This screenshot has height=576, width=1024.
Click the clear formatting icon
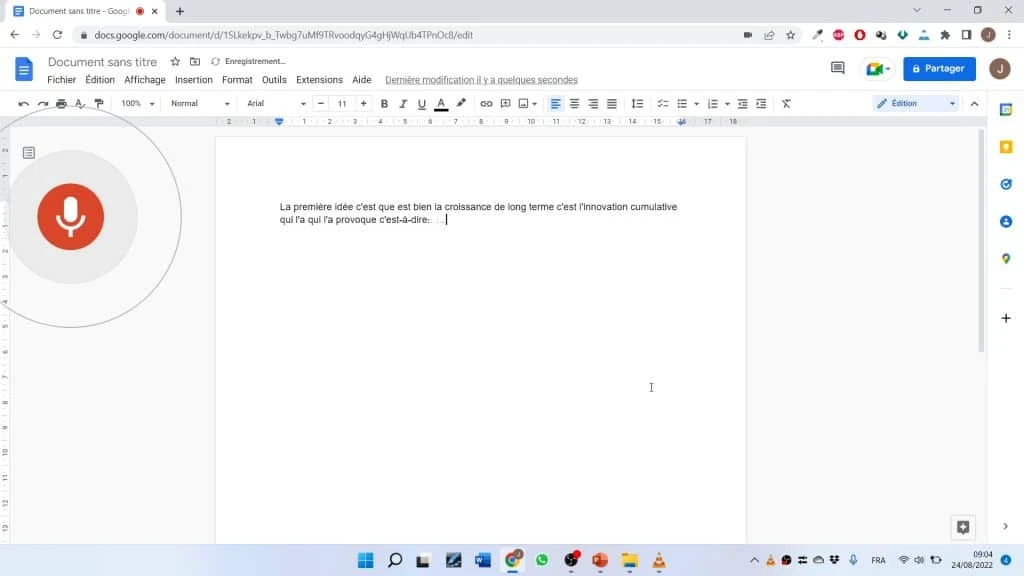[x=786, y=104]
